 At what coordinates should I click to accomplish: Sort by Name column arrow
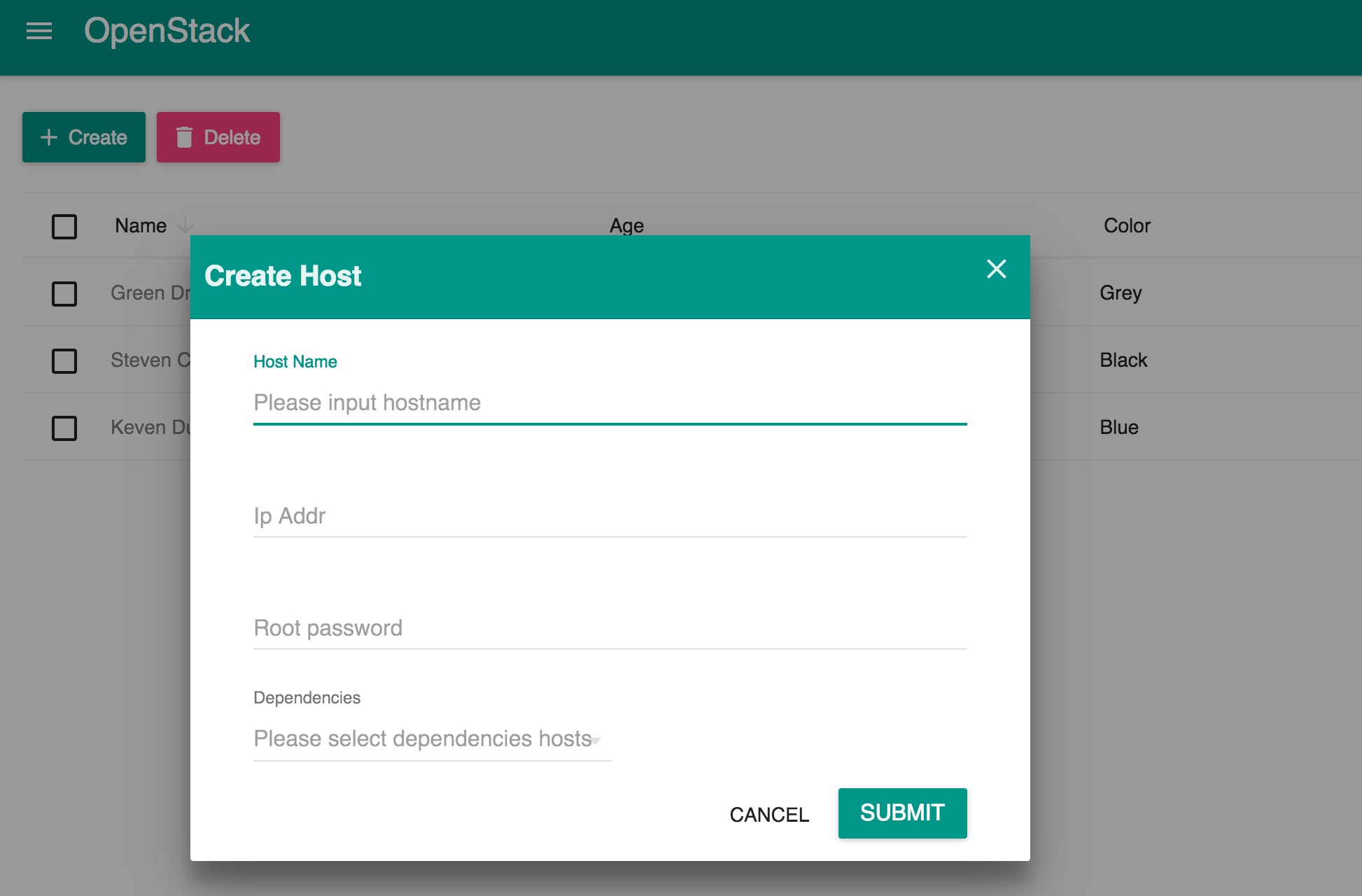[185, 225]
